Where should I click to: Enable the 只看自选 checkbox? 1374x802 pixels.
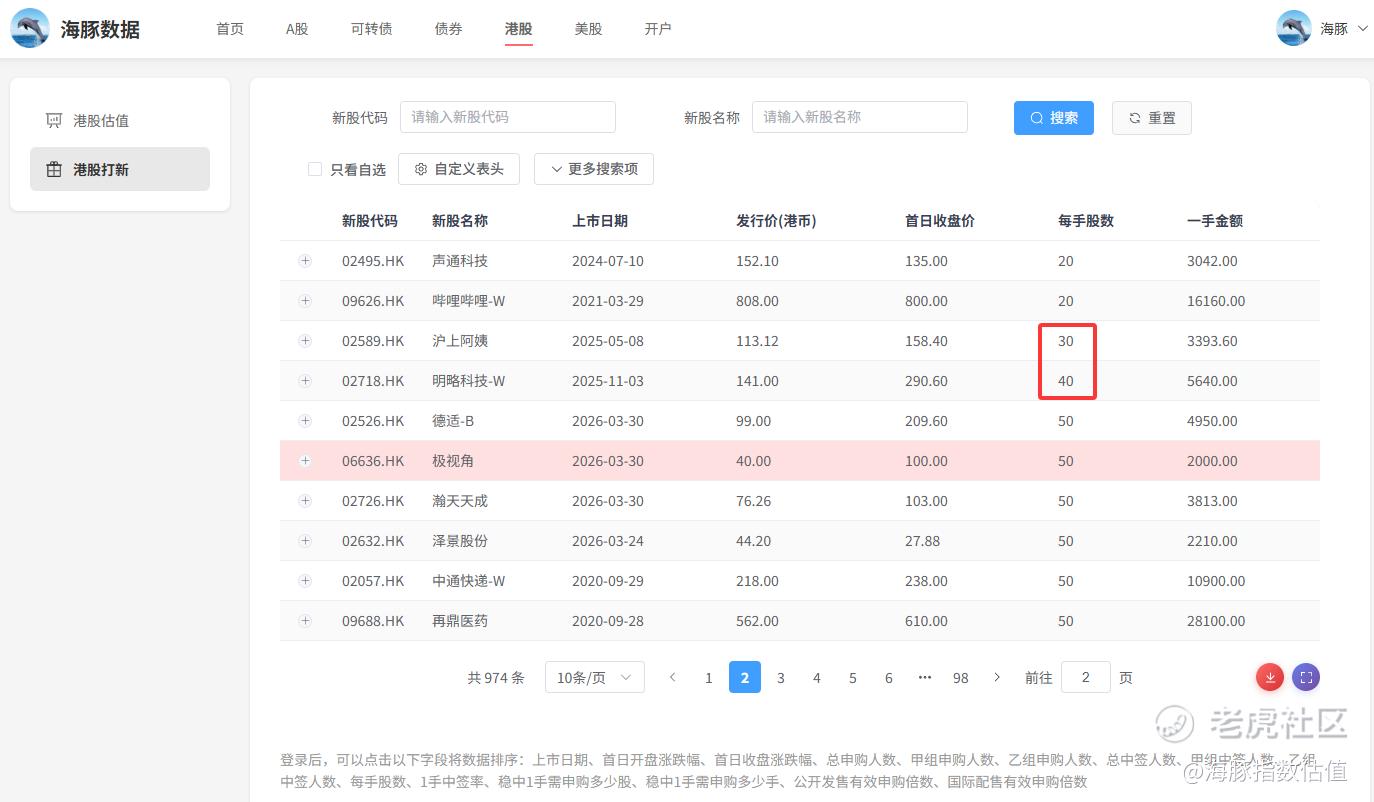[315, 170]
